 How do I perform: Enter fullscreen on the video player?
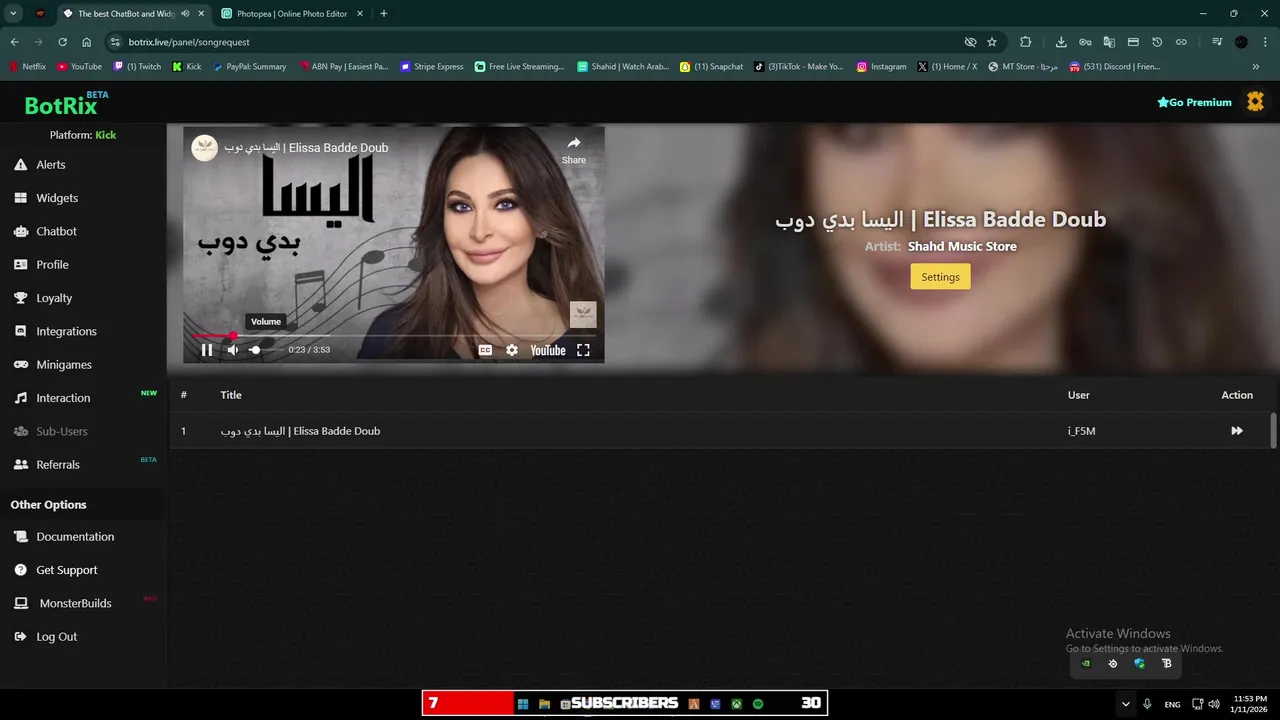[x=583, y=350]
